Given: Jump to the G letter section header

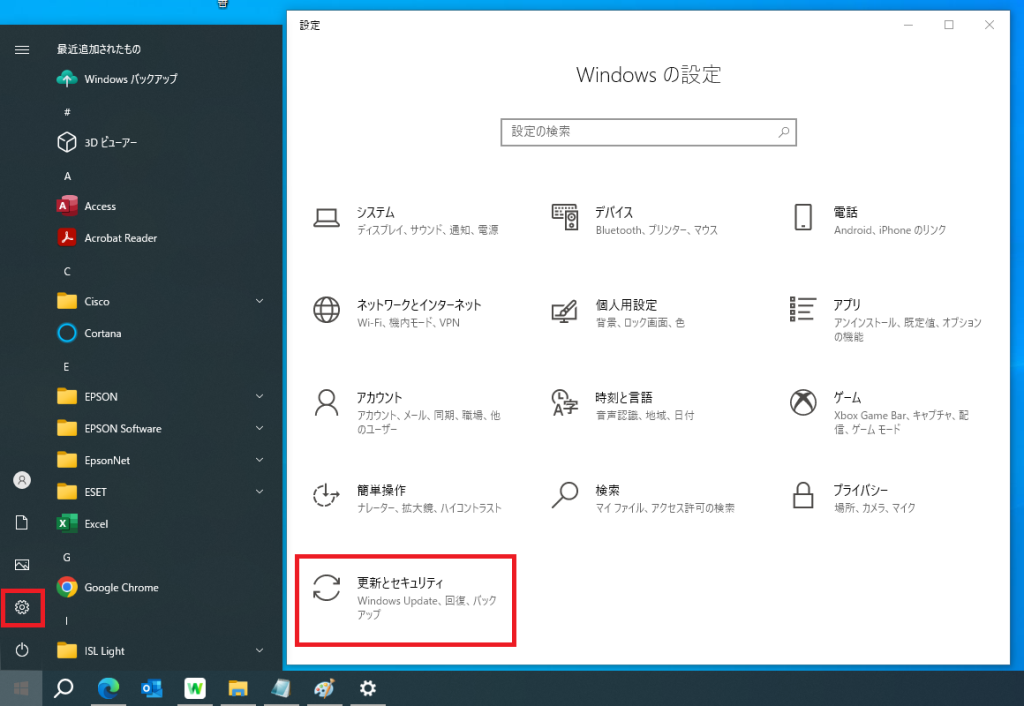Looking at the screenshot, I should click(x=67, y=557).
